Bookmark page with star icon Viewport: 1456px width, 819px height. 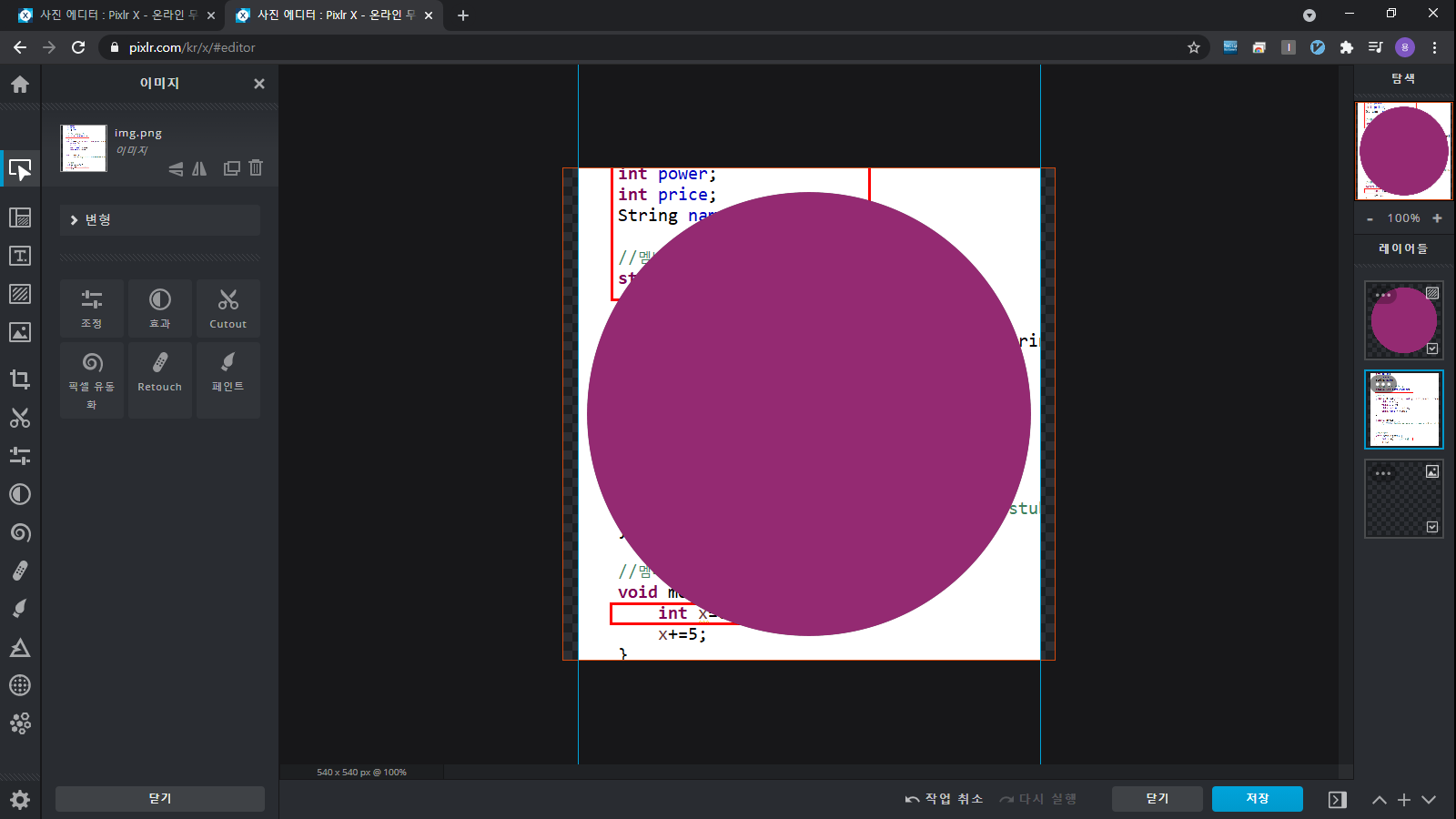click(1194, 47)
